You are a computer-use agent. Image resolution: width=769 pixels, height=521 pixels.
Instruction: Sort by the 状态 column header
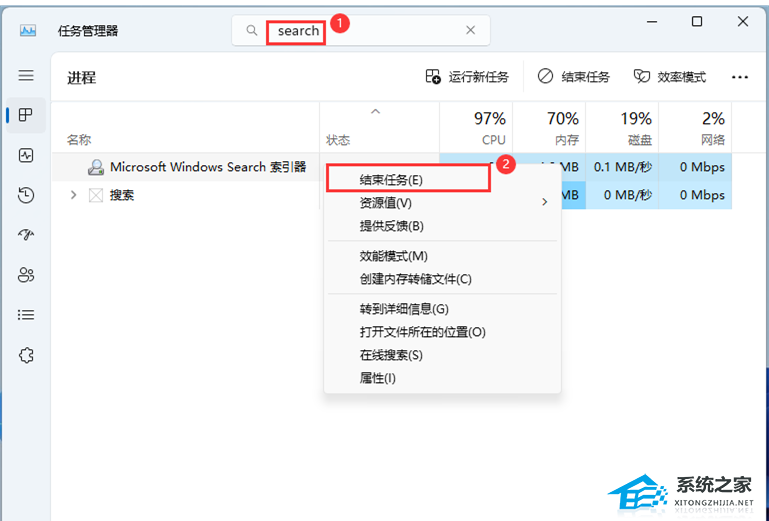tap(380, 128)
